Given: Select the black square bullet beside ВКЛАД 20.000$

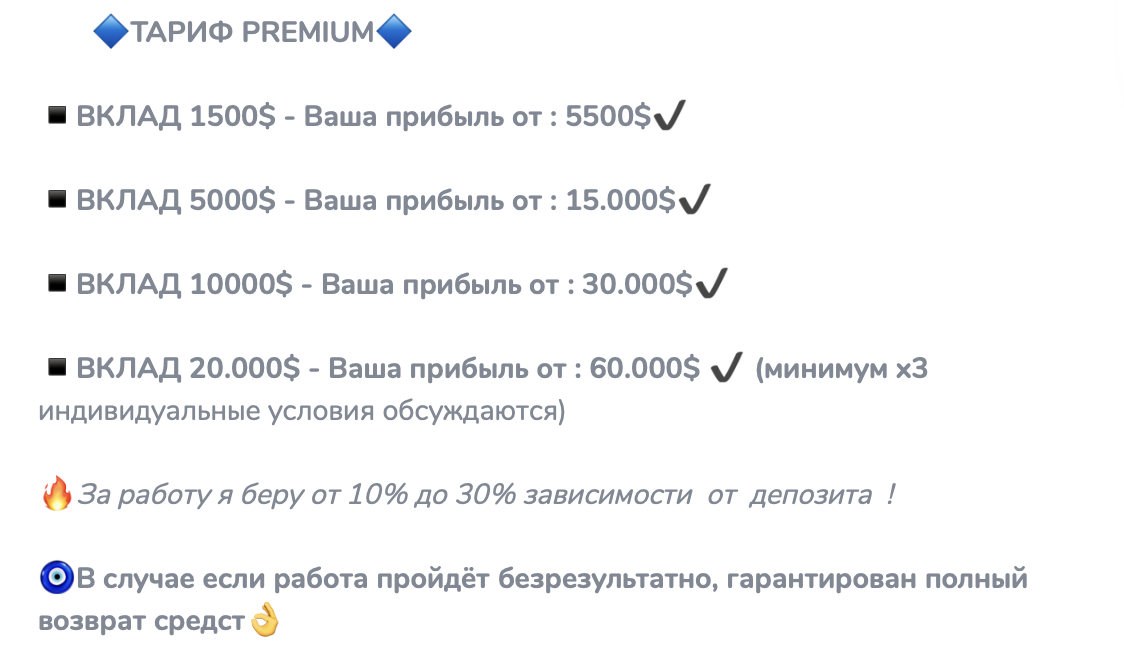Looking at the screenshot, I should 57,368.
